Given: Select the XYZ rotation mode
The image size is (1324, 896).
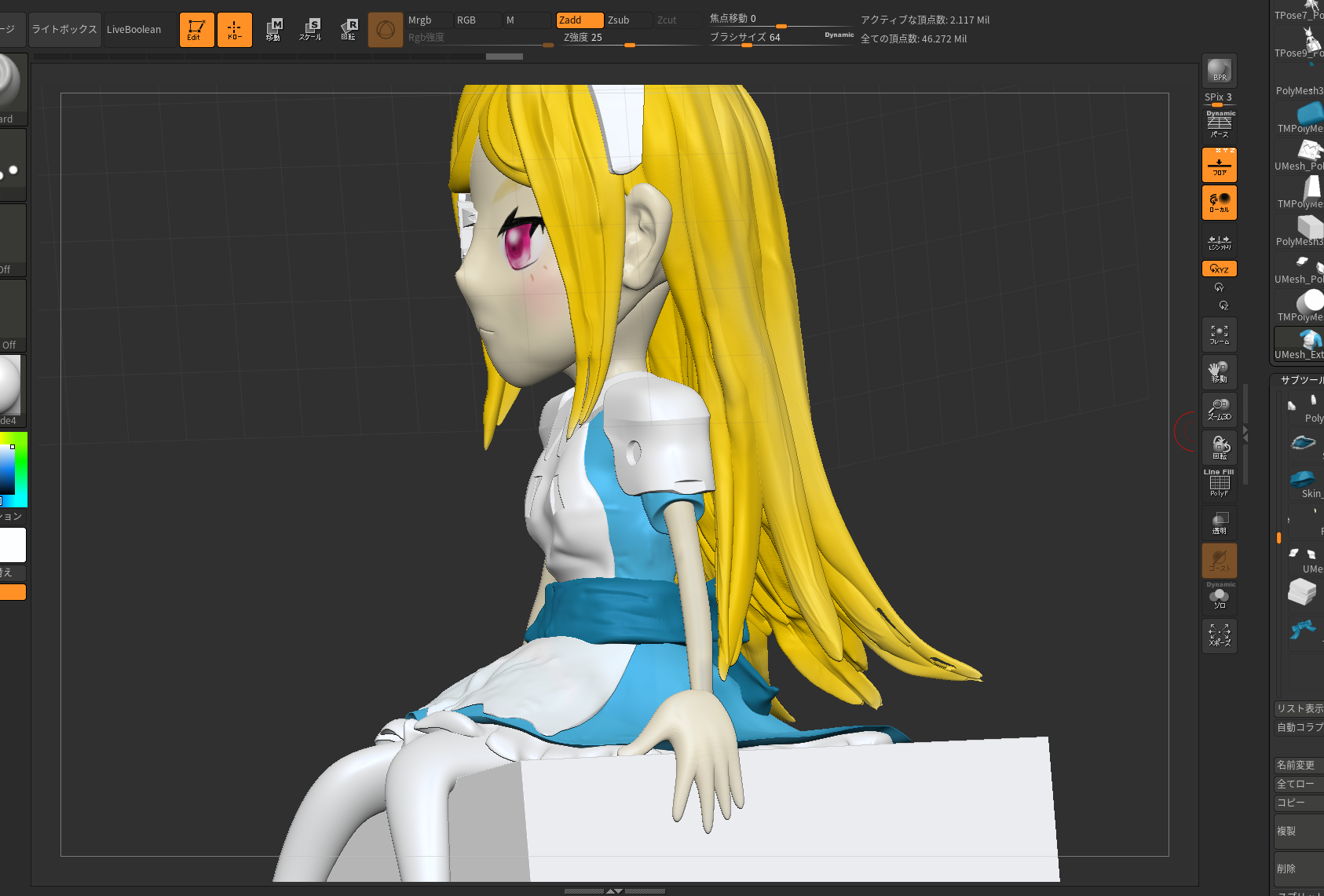Looking at the screenshot, I should click(x=1220, y=269).
